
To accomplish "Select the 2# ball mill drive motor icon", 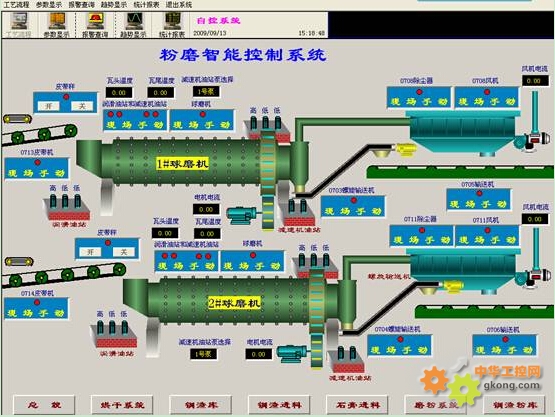I will (x=292, y=353).
